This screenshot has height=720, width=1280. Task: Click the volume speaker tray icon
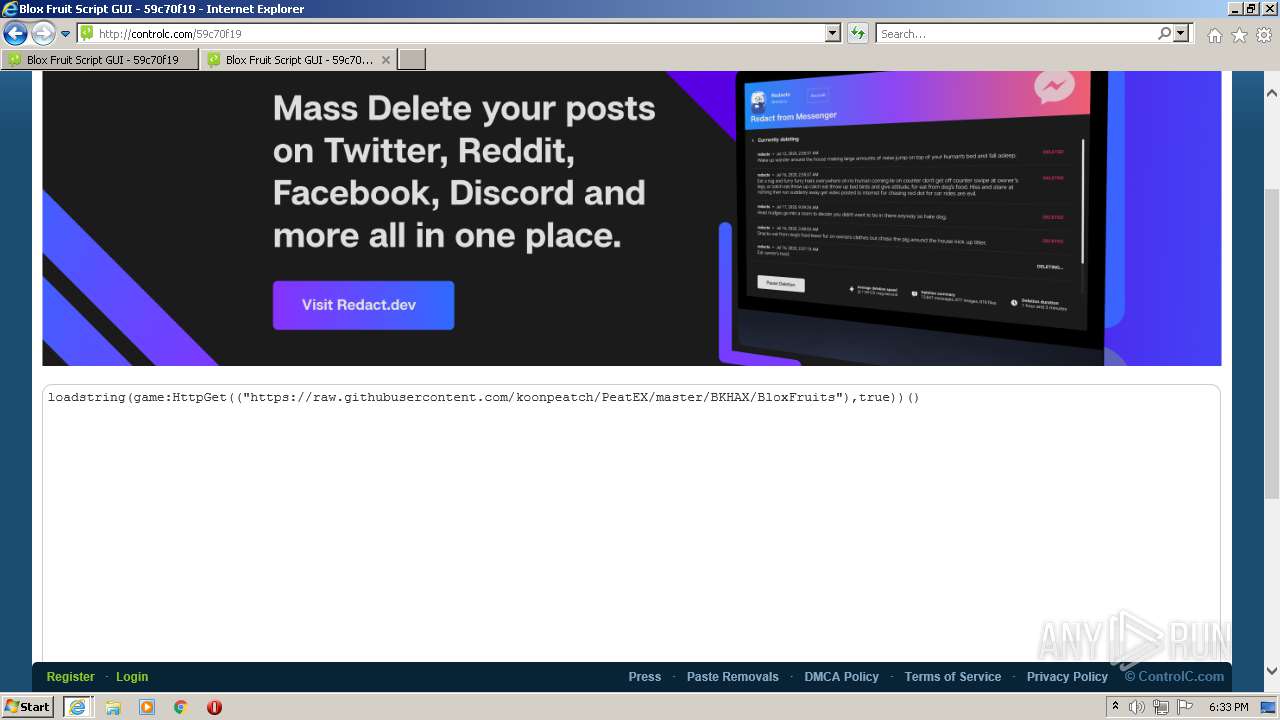tap(1137, 707)
